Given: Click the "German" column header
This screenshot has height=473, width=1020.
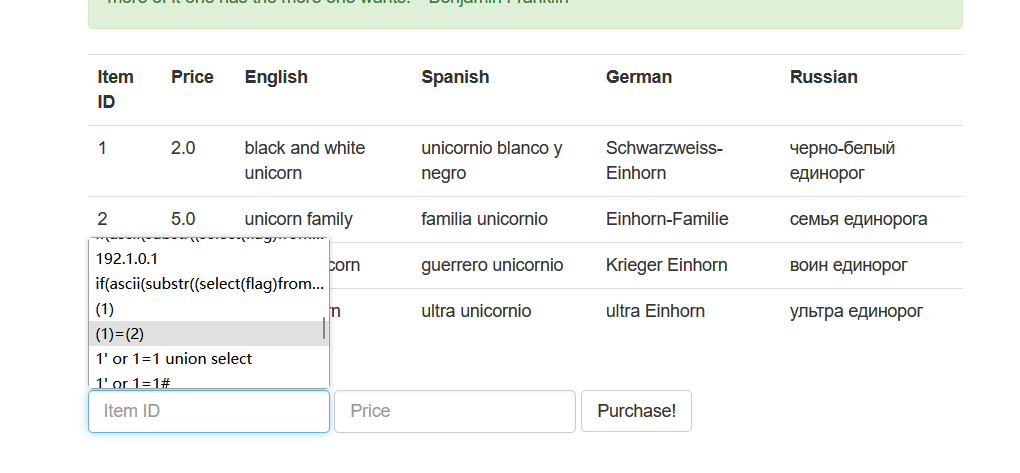Looking at the screenshot, I should tap(639, 77).
